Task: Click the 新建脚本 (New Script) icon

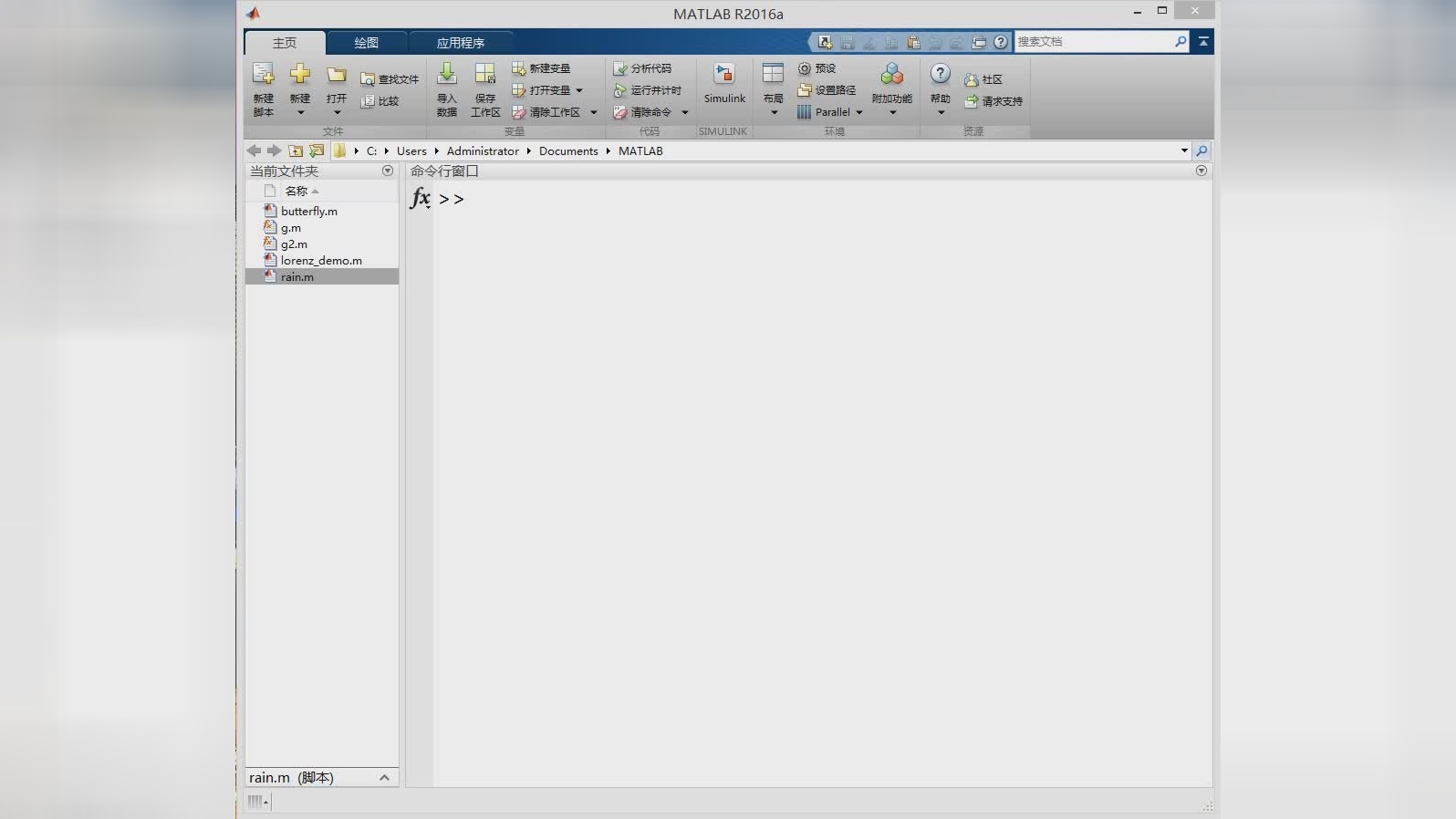Action: click(263, 75)
